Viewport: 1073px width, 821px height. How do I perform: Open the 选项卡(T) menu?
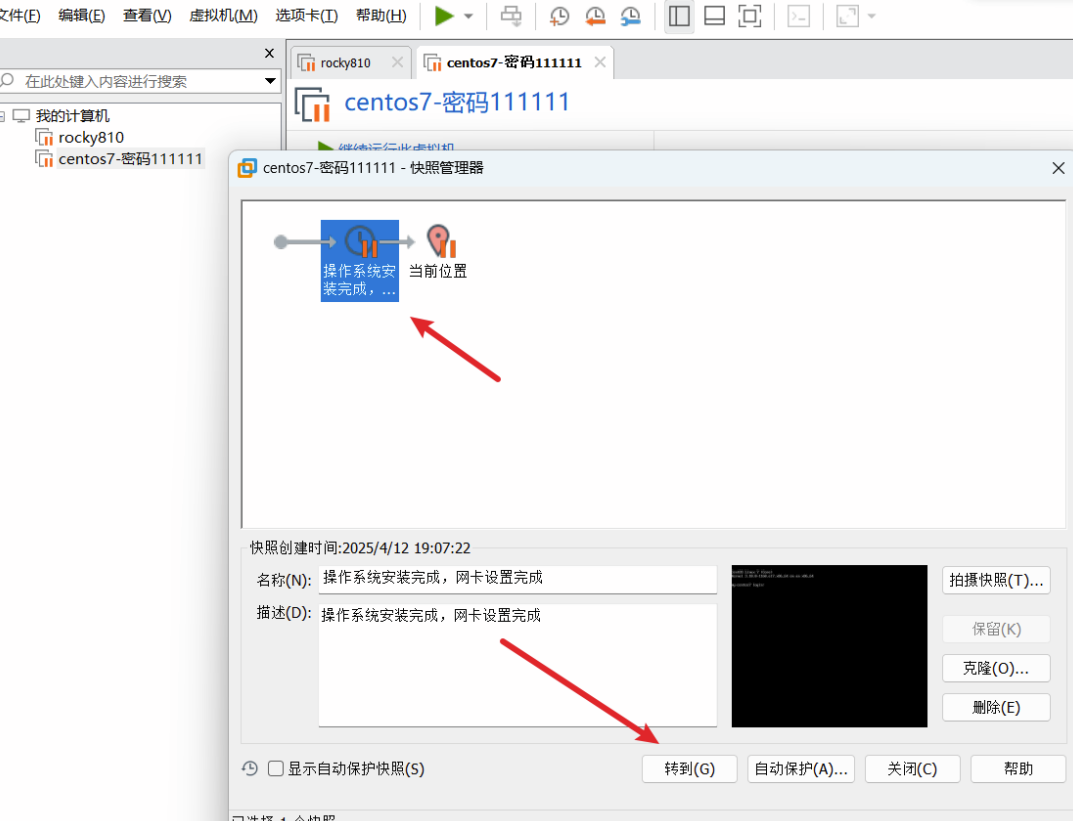307,15
